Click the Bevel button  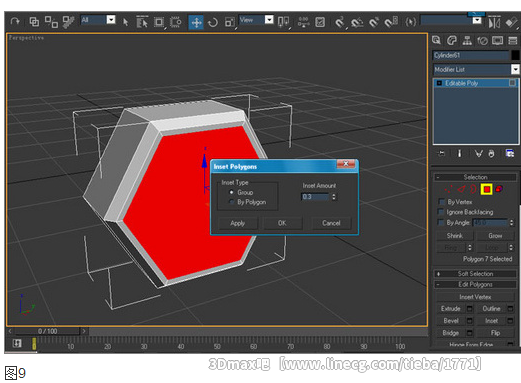(451, 321)
